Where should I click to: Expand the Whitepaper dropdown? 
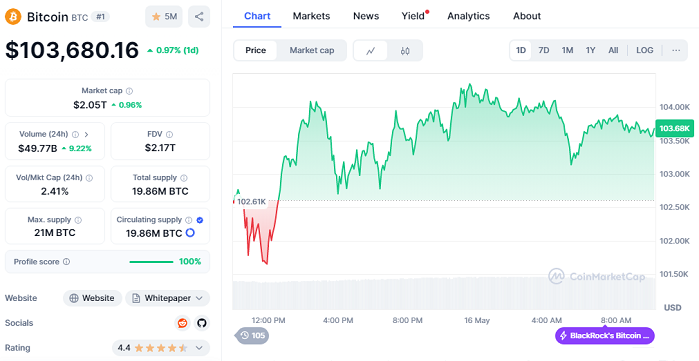click(x=168, y=298)
